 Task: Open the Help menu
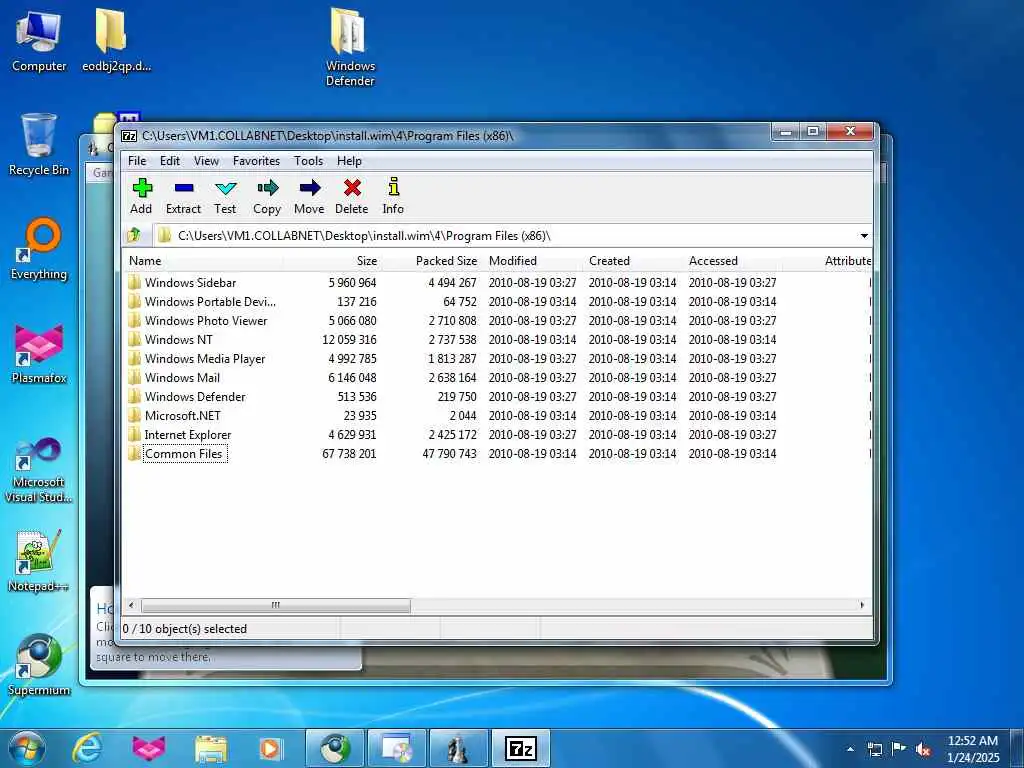coord(349,161)
